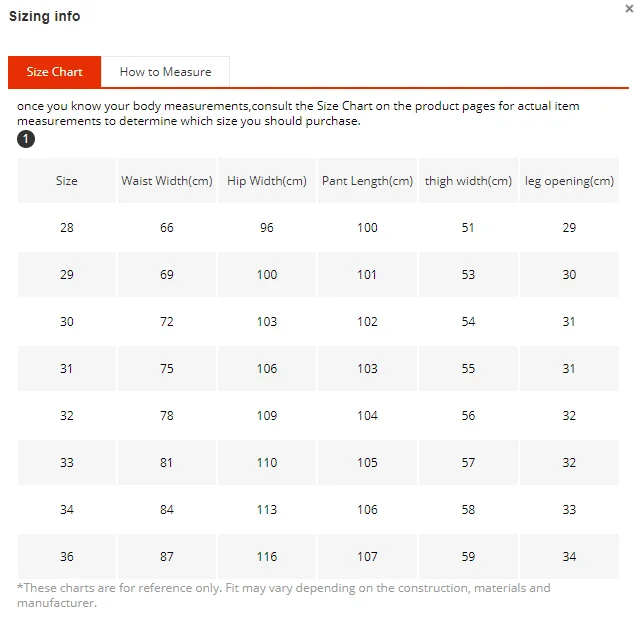This screenshot has height=627, width=641.
Task: Select size 36 in the Size column
Action: [67, 557]
